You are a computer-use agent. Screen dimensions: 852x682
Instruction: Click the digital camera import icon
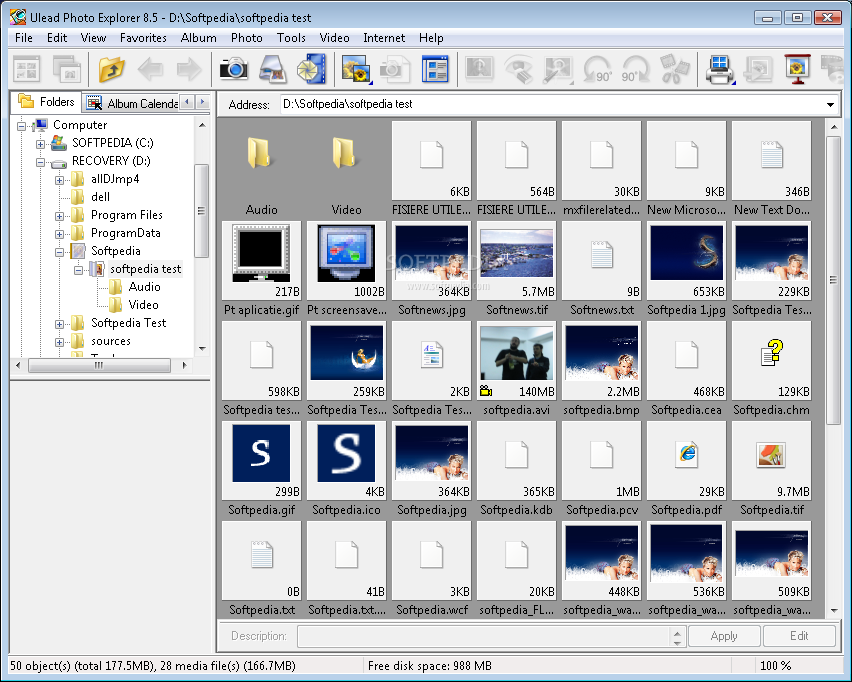(x=234, y=69)
